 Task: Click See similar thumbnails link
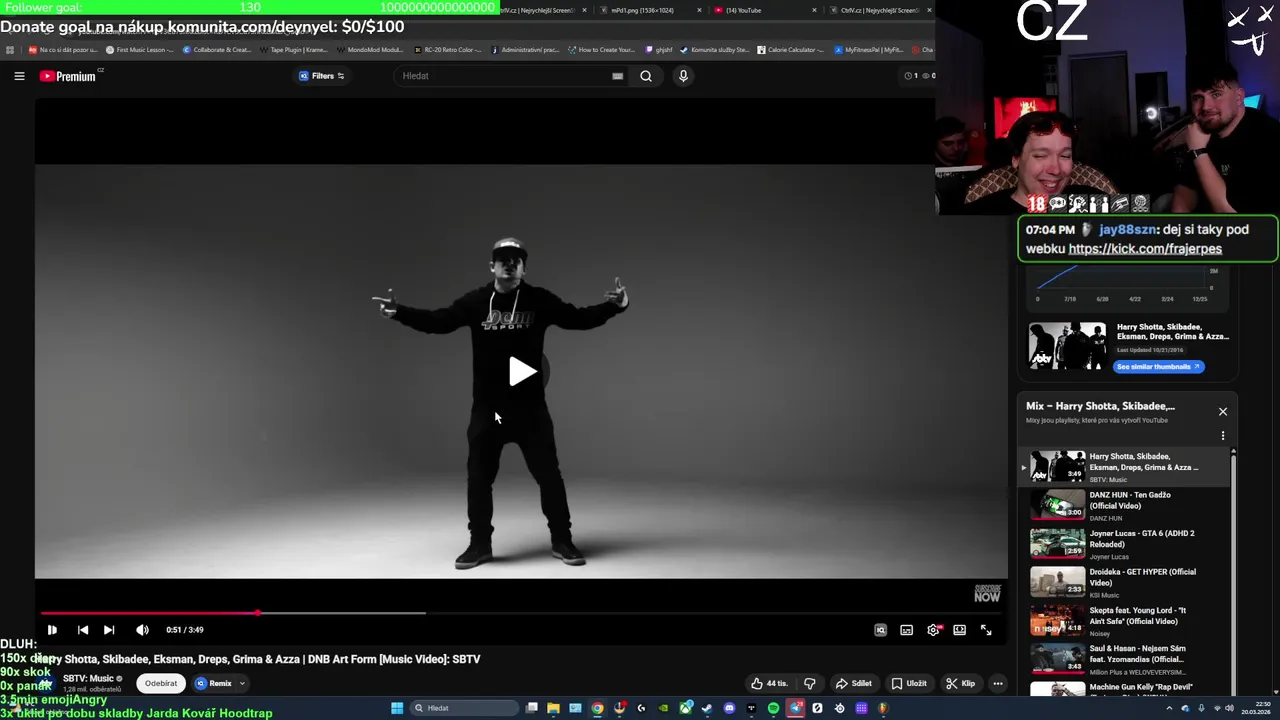1158,367
